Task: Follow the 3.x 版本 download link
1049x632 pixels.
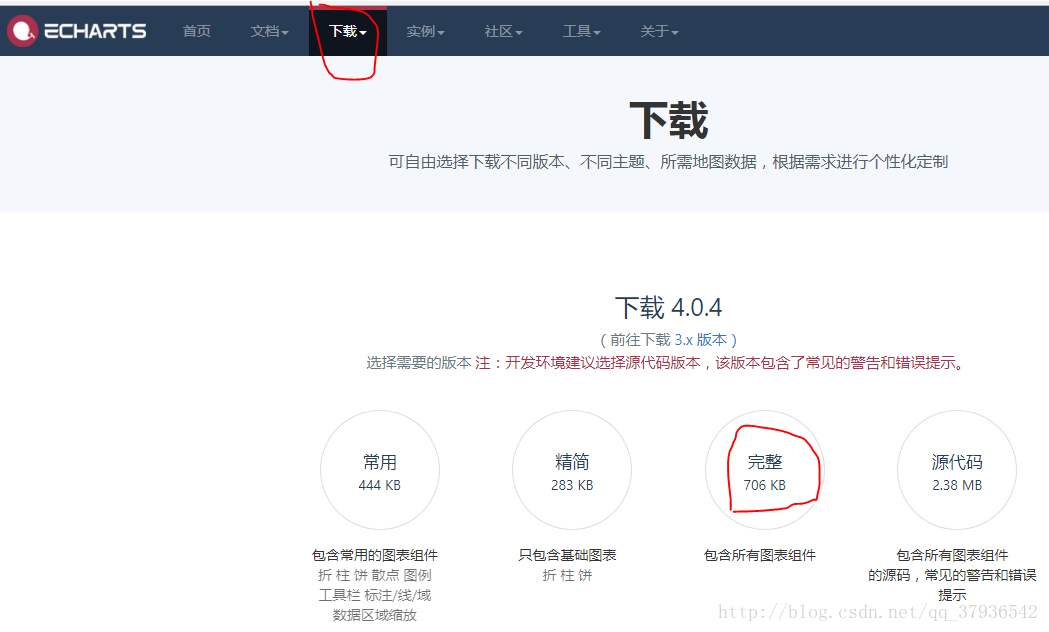Action: point(700,340)
